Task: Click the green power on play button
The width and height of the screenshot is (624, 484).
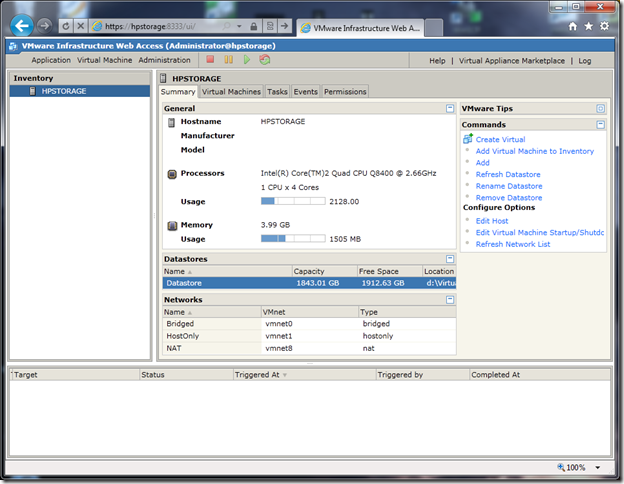Action: pos(247,60)
